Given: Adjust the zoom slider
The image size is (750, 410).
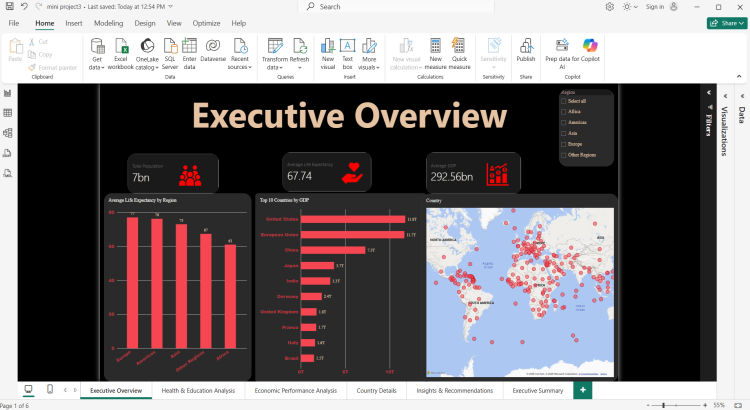Looking at the screenshot, I should (x=663, y=406).
